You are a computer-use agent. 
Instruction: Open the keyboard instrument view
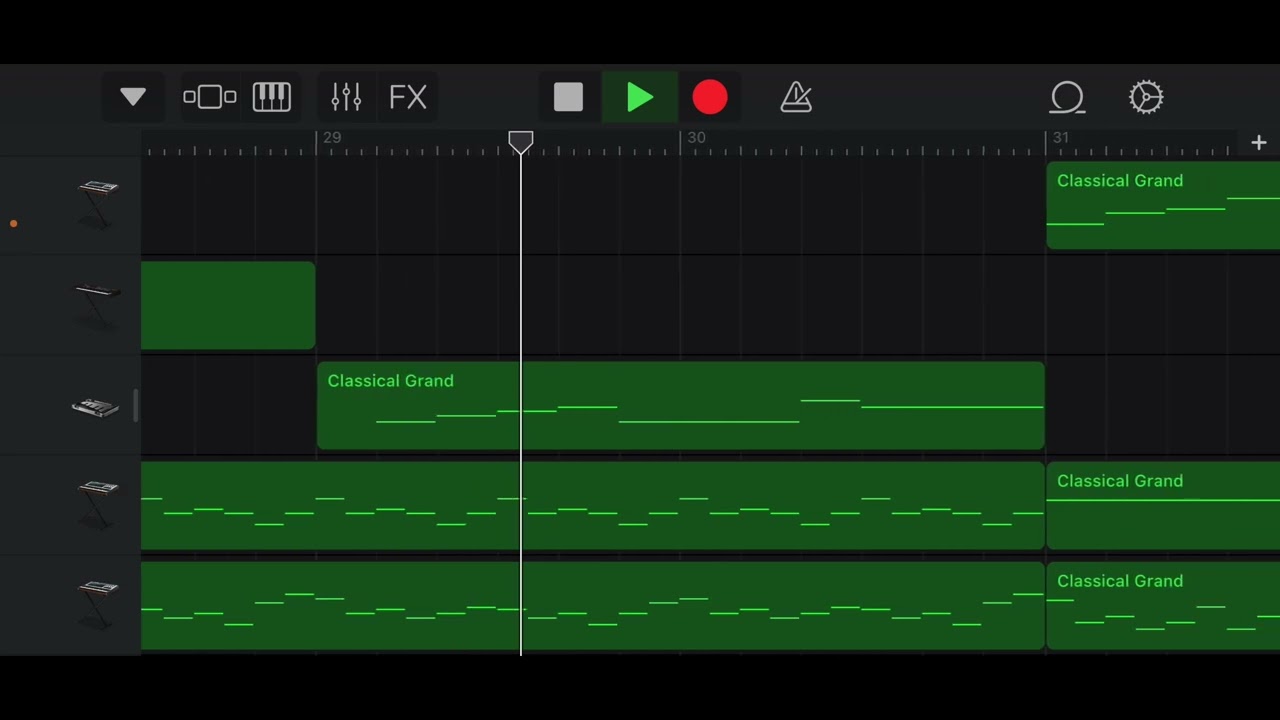271,97
